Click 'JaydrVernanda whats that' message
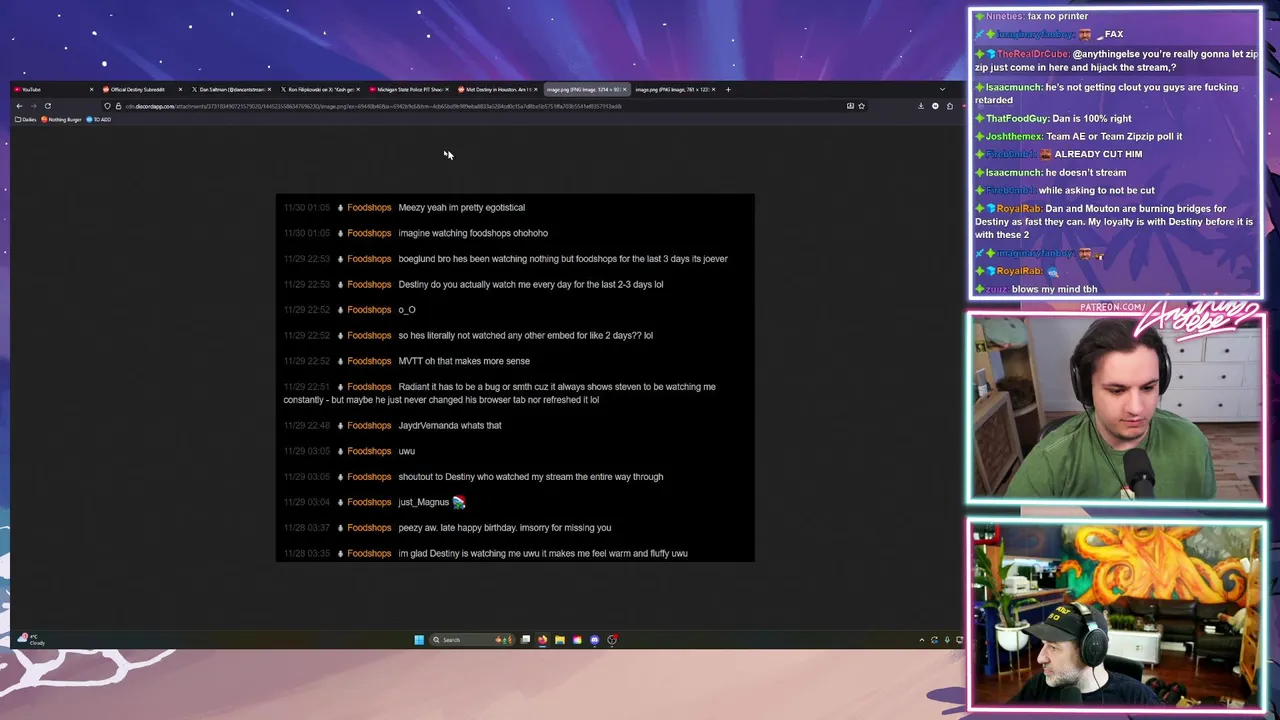This screenshot has height=720, width=1280. coord(450,426)
